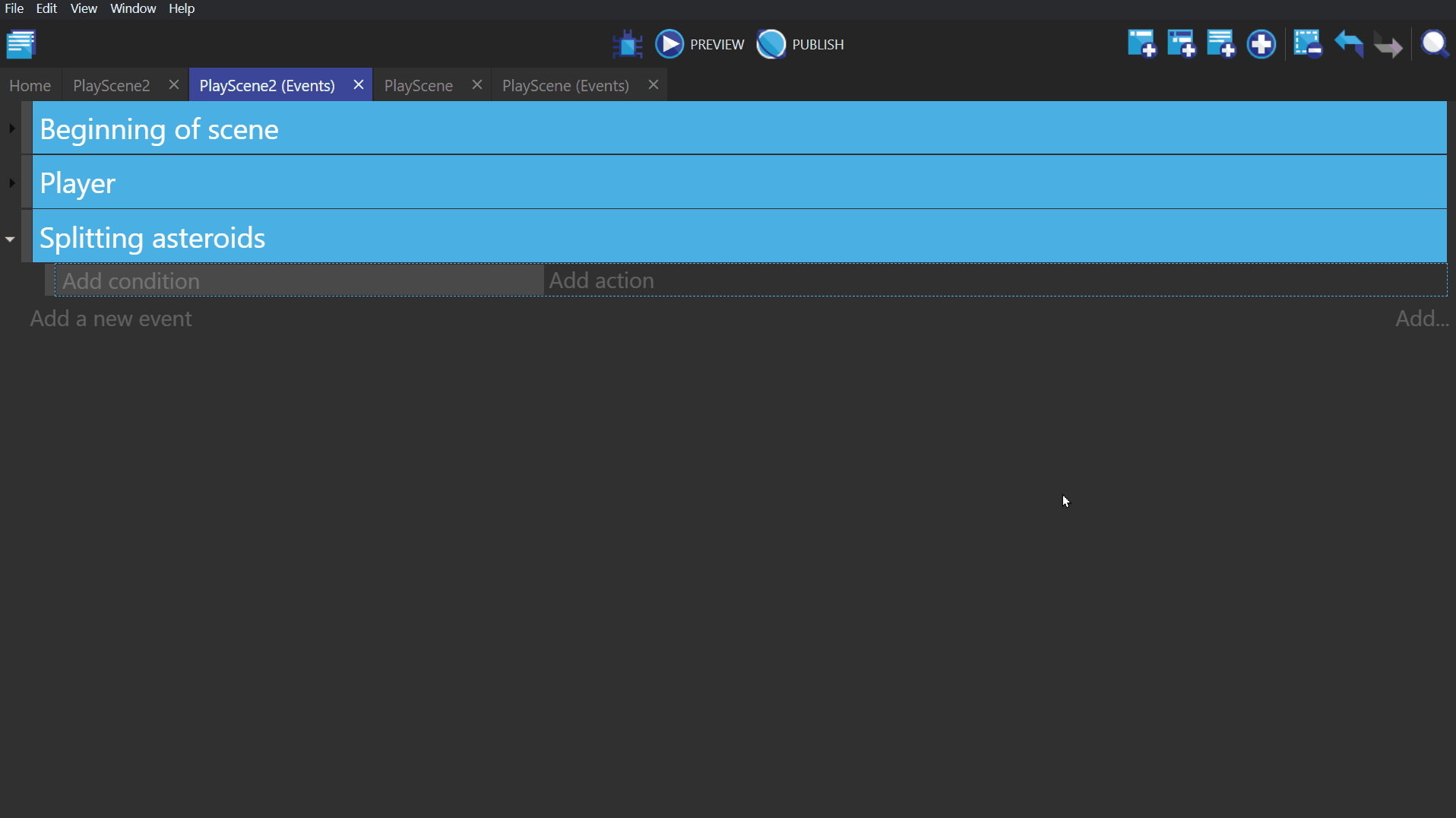
Task: Launch the debugger bug icon
Action: (627, 44)
